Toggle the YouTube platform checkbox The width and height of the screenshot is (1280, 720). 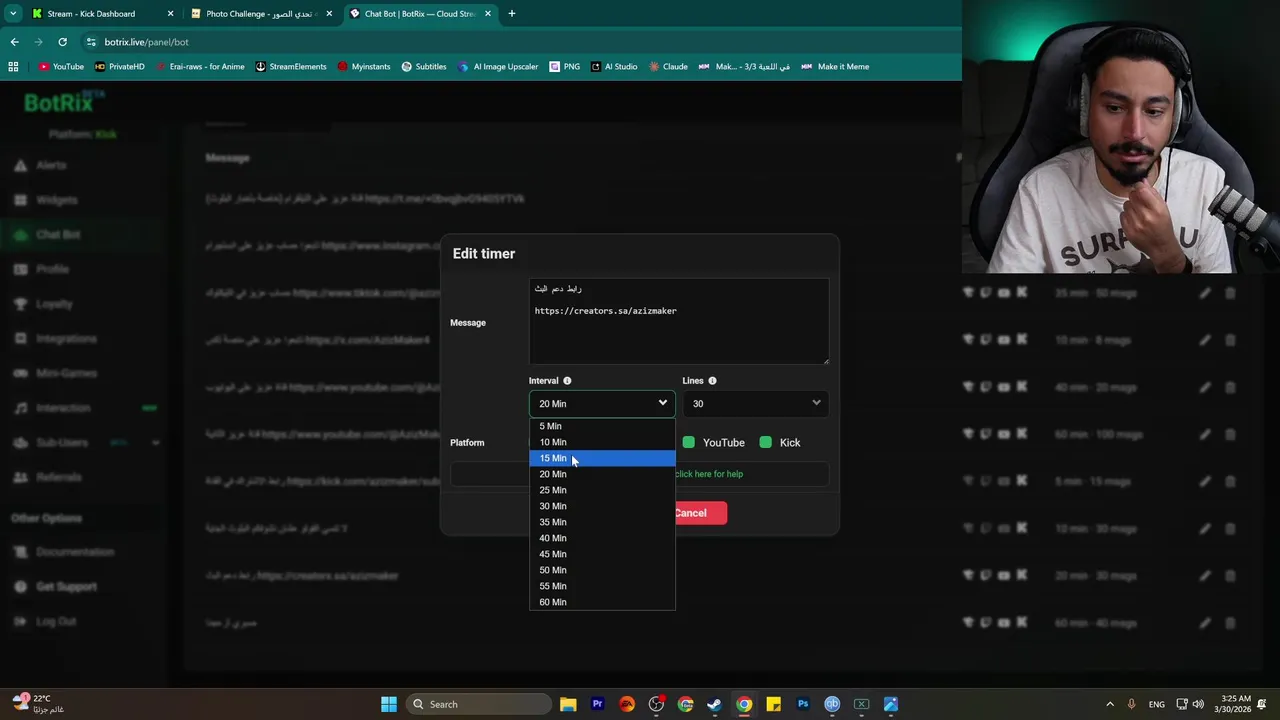[x=688, y=442]
